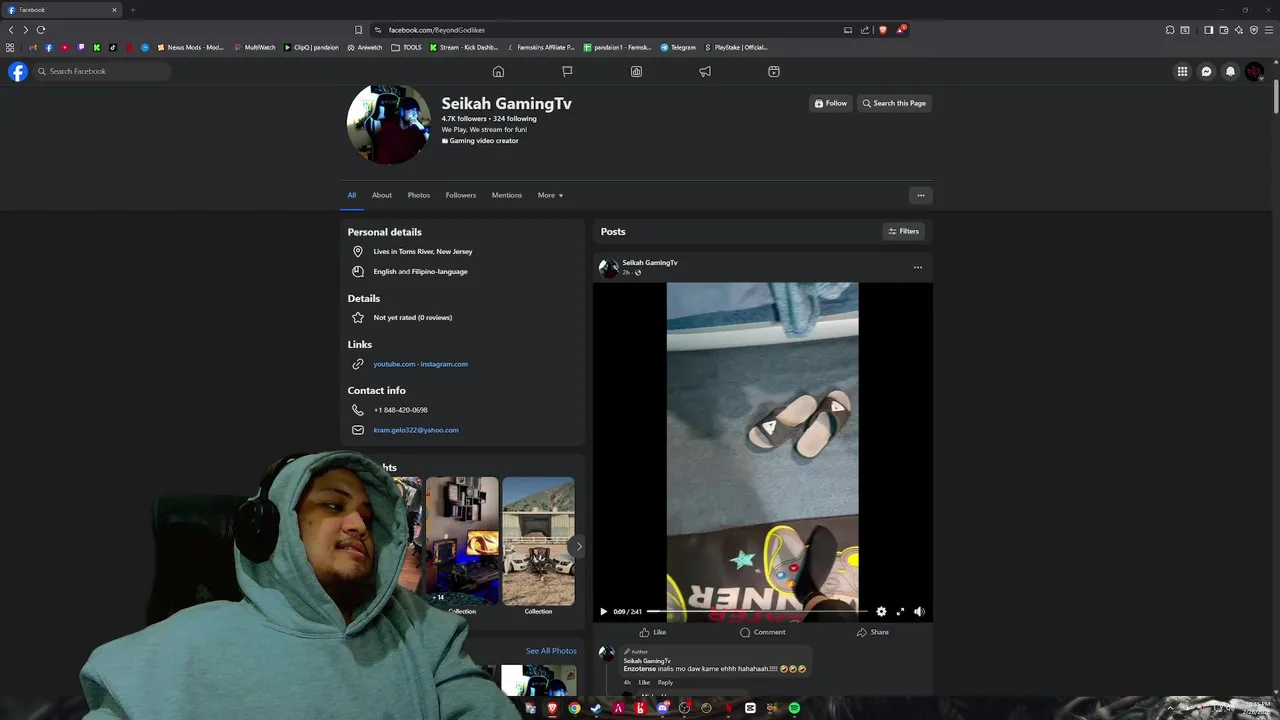Click in Search Facebook field
This screenshot has width=1280, height=720.
[x=101, y=71]
